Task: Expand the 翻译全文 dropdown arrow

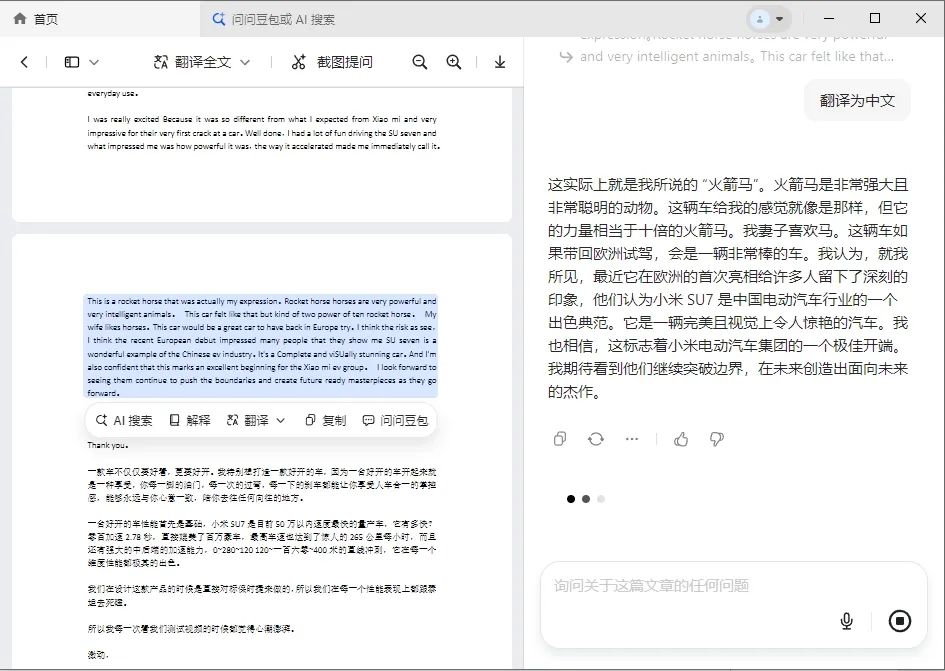Action: pos(245,62)
